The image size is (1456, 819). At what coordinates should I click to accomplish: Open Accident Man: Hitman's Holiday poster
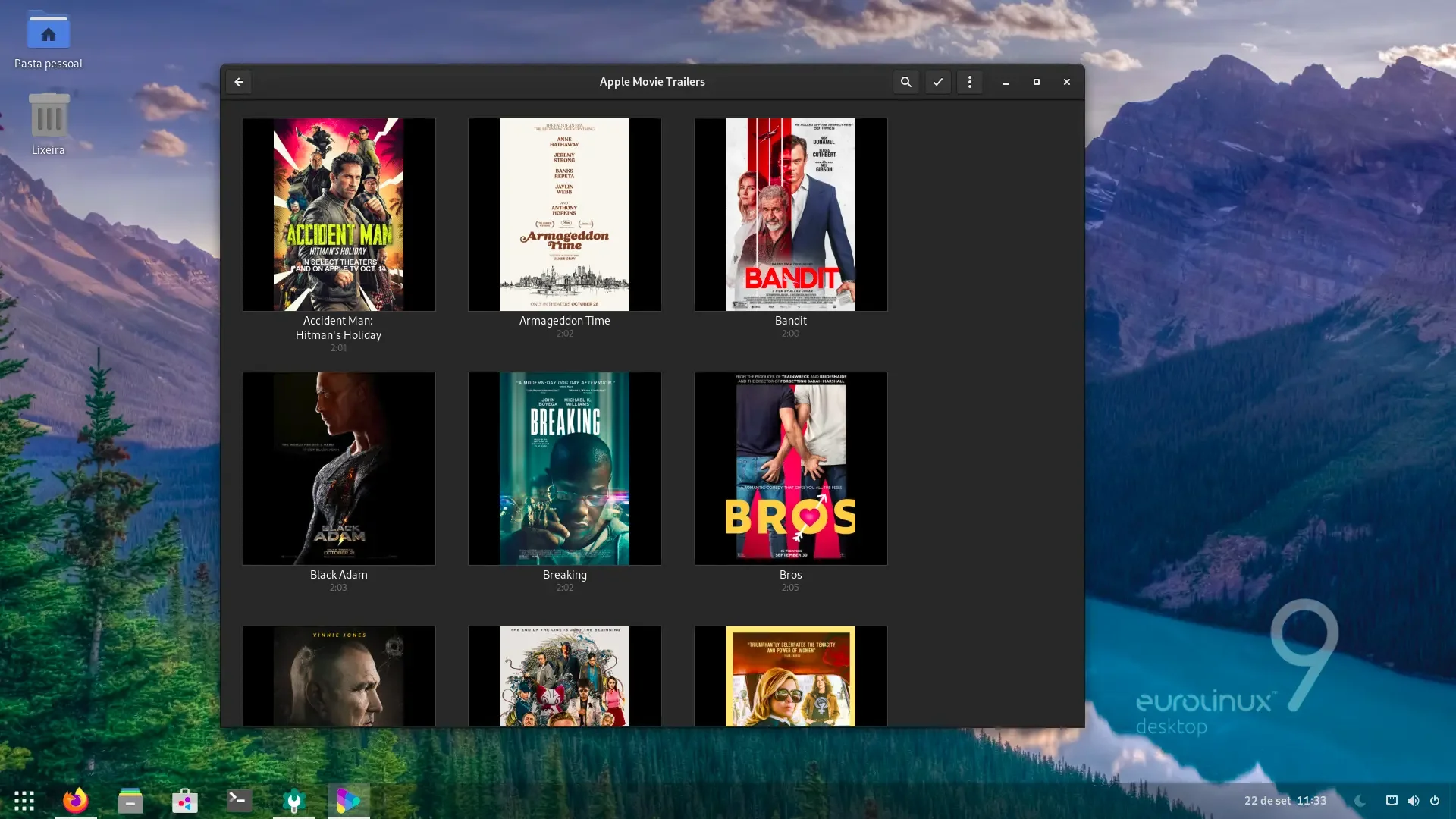[x=339, y=214]
